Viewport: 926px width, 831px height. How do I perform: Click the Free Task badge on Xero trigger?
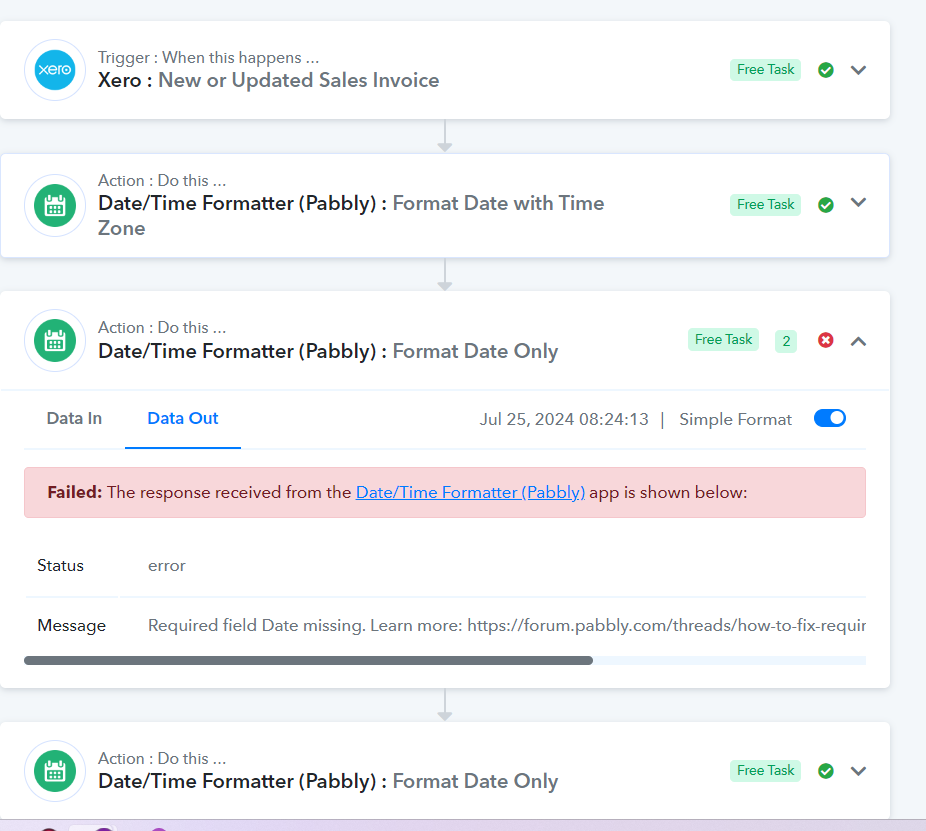[x=765, y=70]
